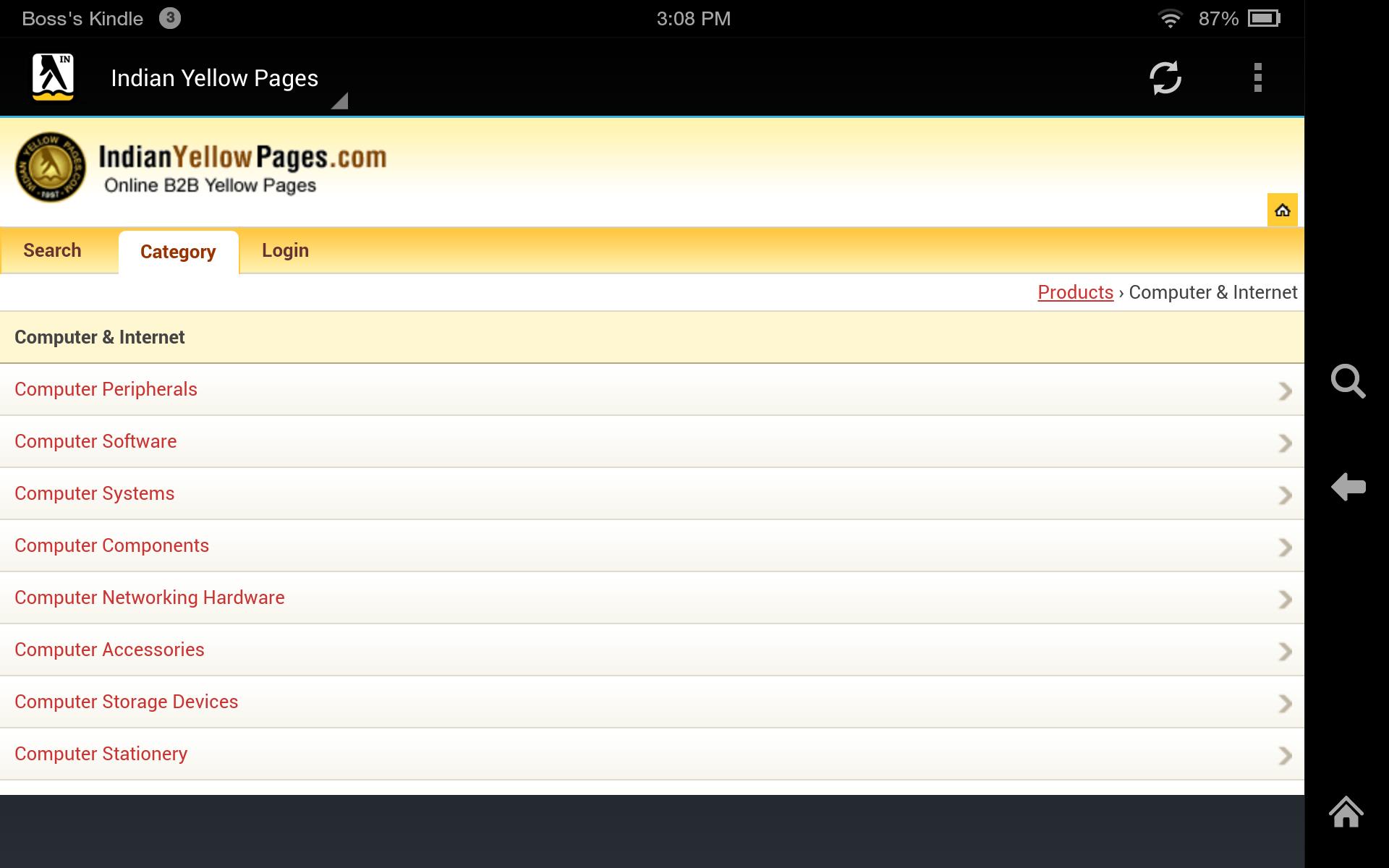This screenshot has height=868, width=1389.
Task: Select the Computer Components listing
Action: 112,545
